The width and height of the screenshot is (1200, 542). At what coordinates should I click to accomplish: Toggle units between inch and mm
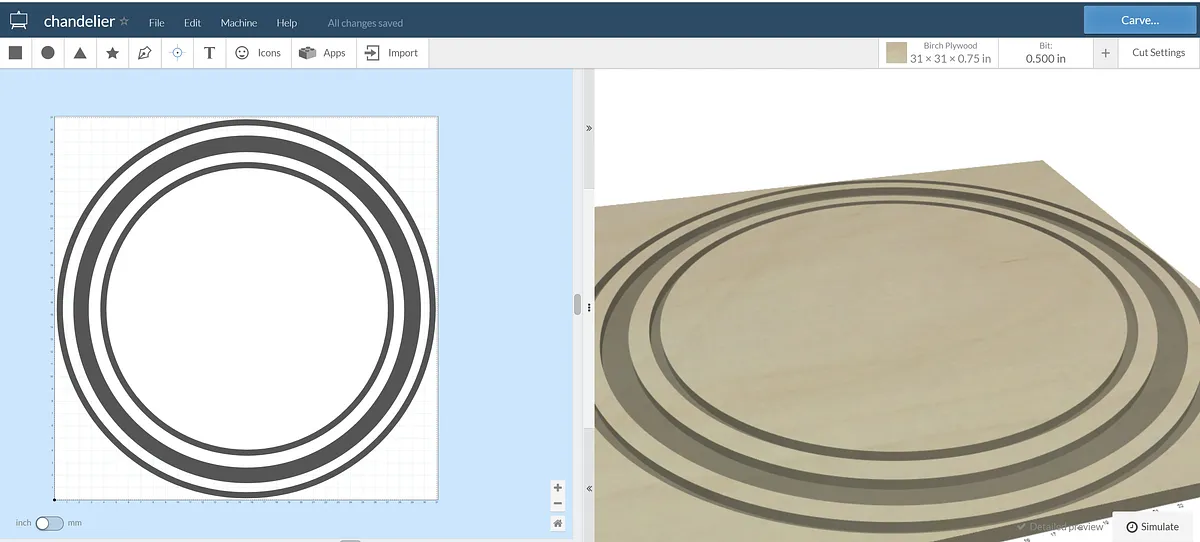pos(49,523)
